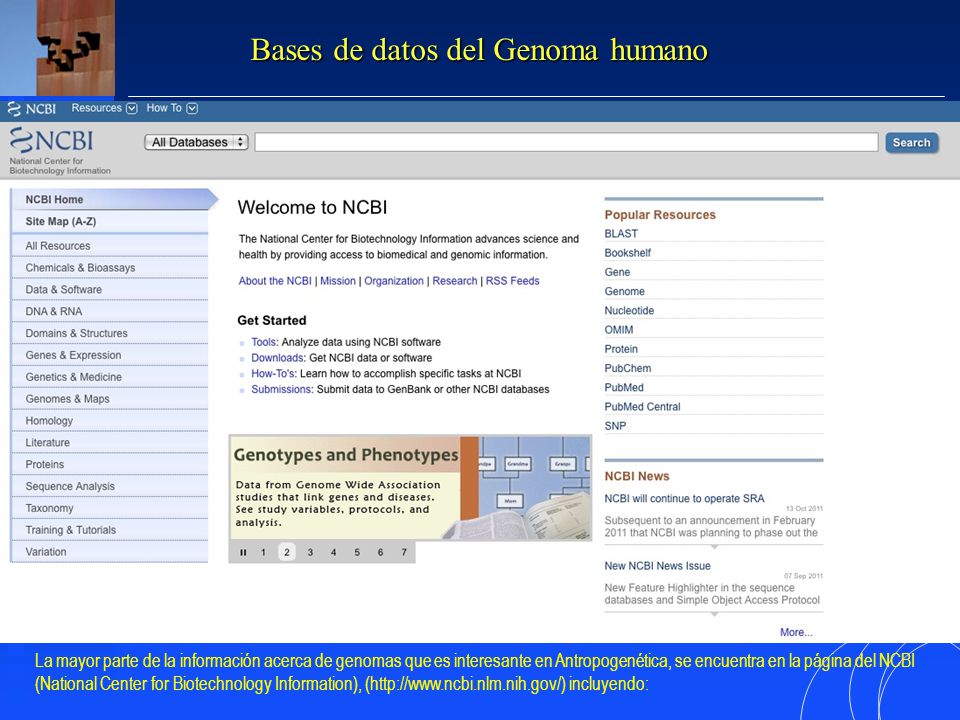
Task: Open Chemicals & Bioassays section
Action: click(x=110, y=268)
